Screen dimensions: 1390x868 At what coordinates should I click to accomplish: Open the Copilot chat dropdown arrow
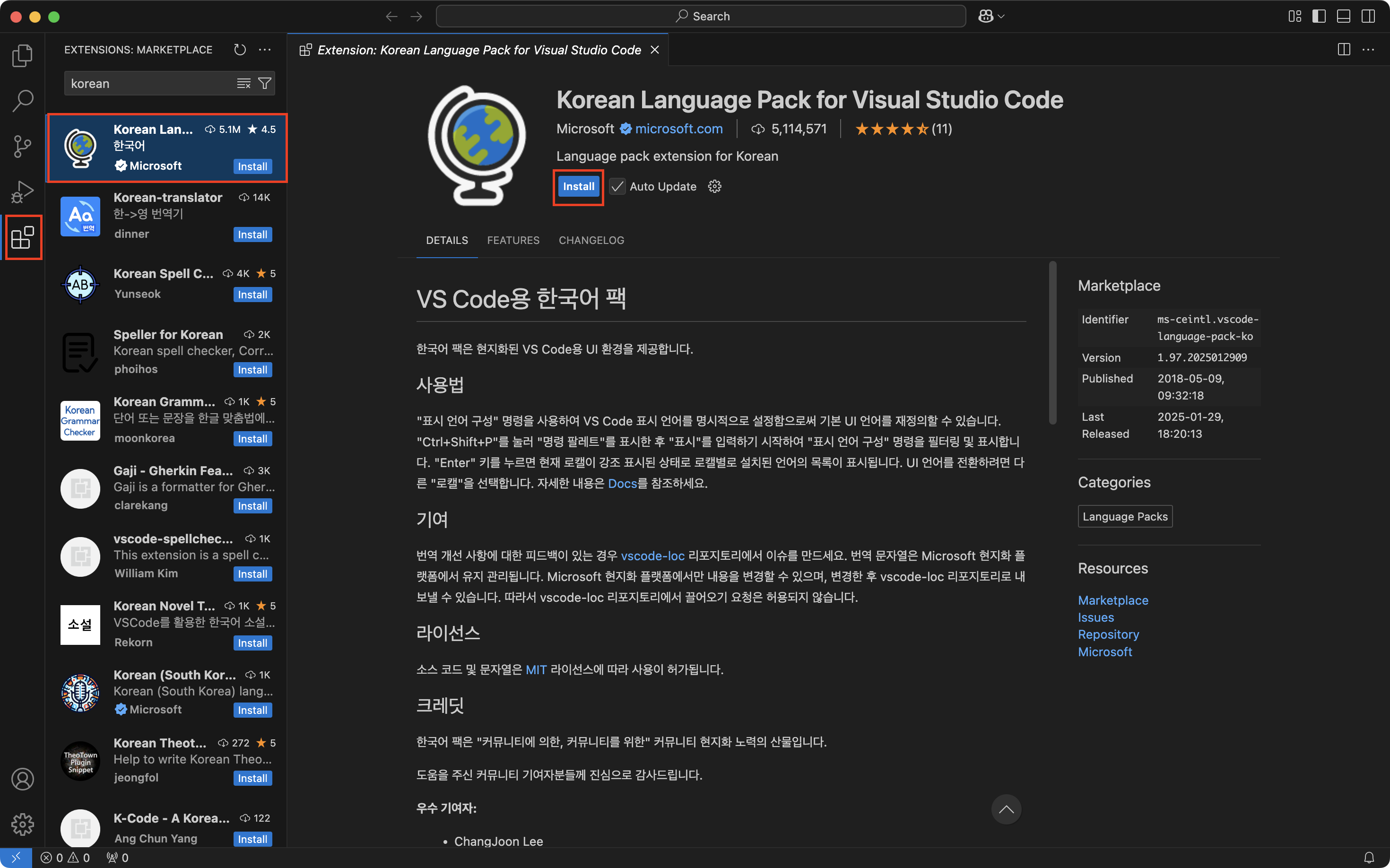click(x=1001, y=17)
